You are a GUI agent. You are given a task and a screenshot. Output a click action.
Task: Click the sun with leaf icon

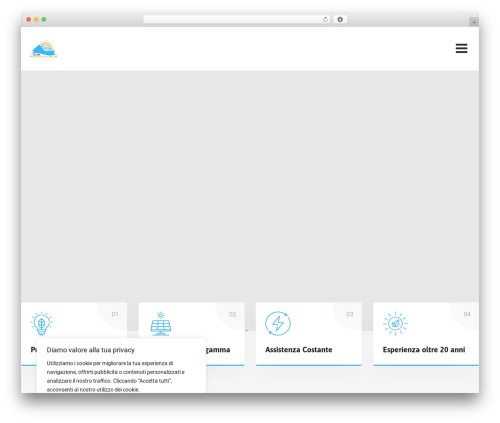395,323
